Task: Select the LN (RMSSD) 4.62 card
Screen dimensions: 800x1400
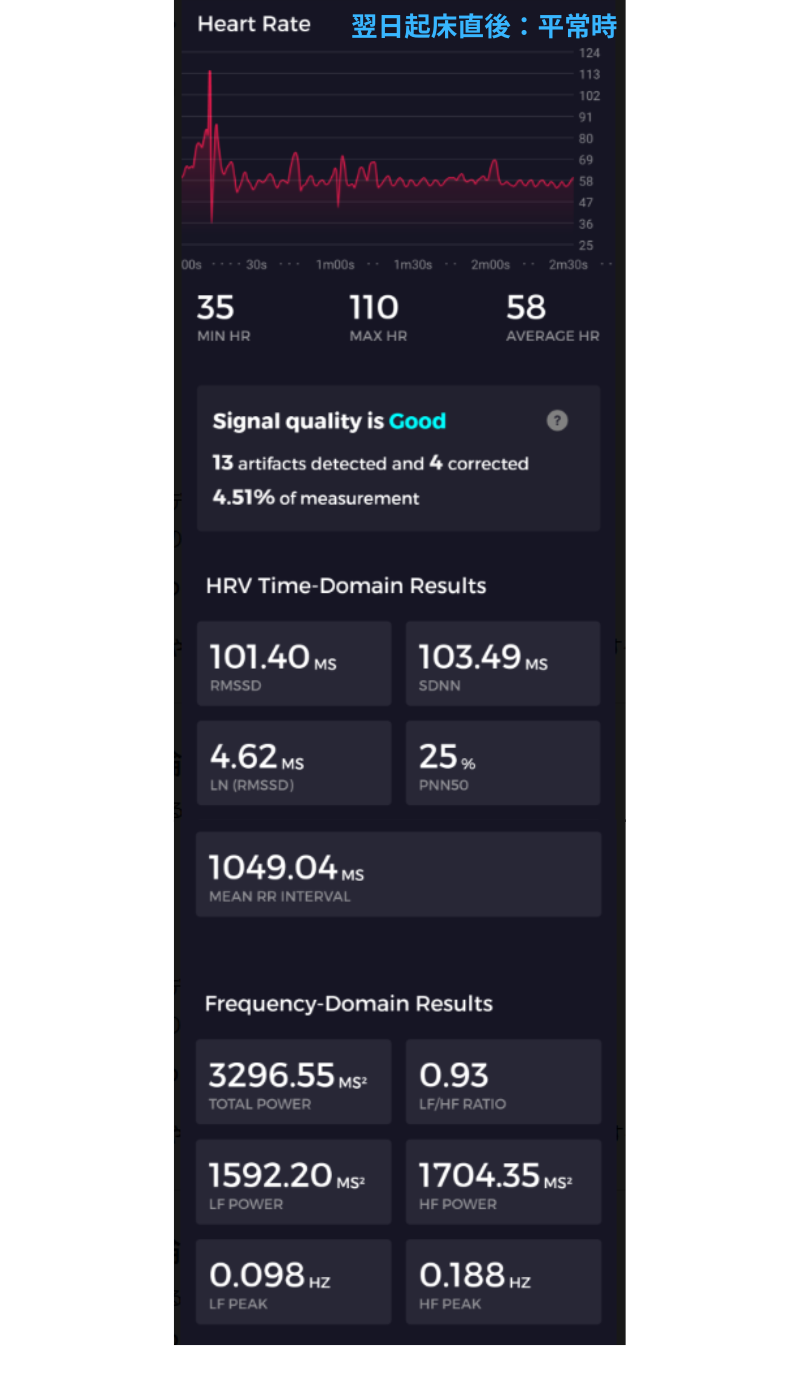Action: tap(293, 763)
